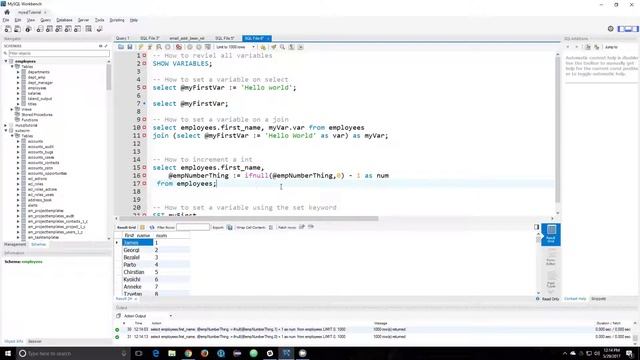Toggle the stop-on-error icon in the editor toolbar

point(178,47)
